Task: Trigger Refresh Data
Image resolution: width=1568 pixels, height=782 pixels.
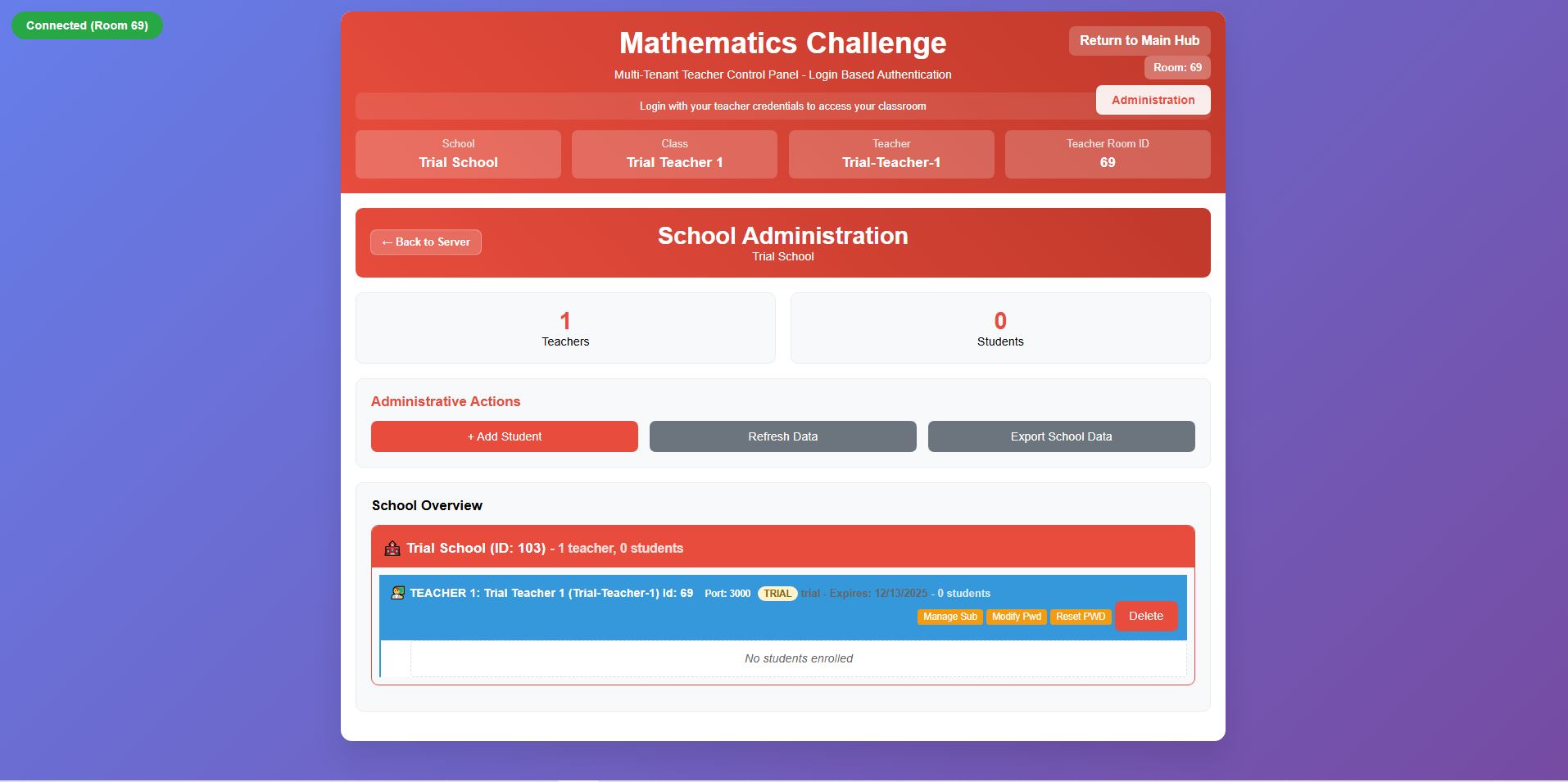Action: (782, 436)
